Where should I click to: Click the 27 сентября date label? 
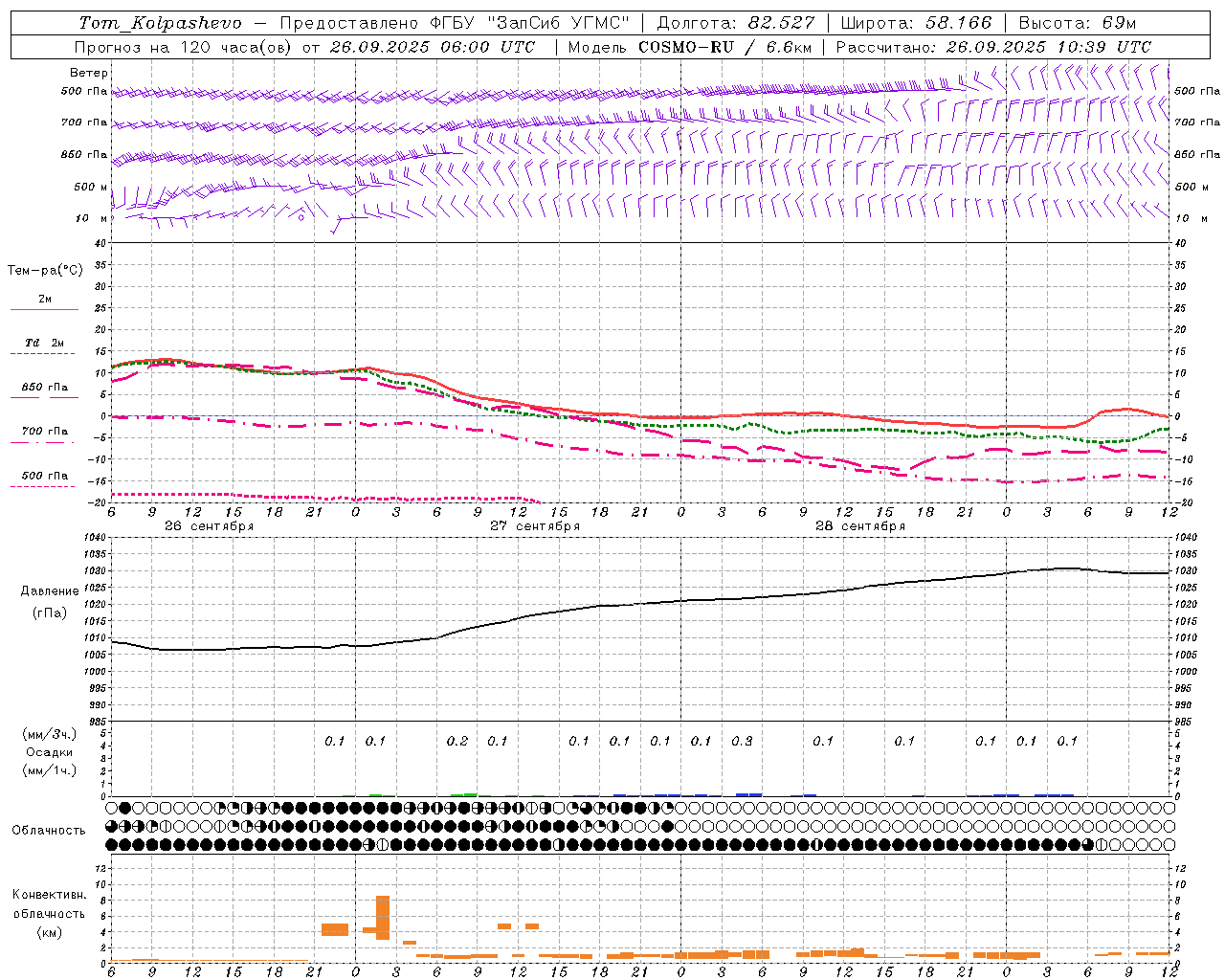coord(535,526)
